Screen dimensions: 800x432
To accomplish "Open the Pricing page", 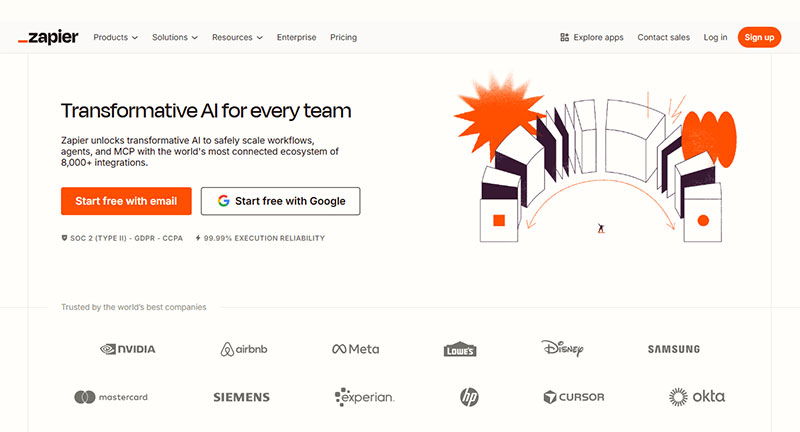I will (343, 37).
